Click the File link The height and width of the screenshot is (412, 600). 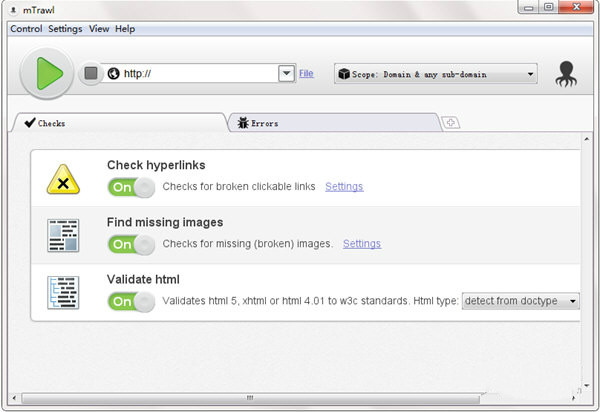point(306,73)
